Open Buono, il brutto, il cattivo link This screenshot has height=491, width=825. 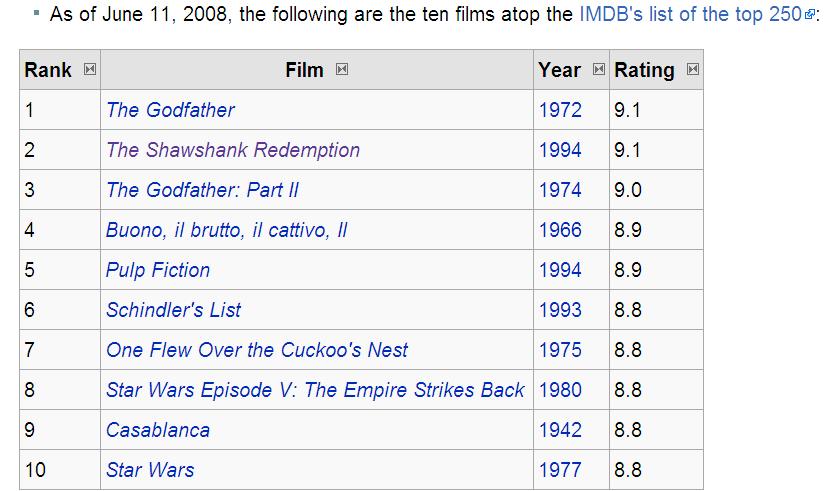point(227,230)
